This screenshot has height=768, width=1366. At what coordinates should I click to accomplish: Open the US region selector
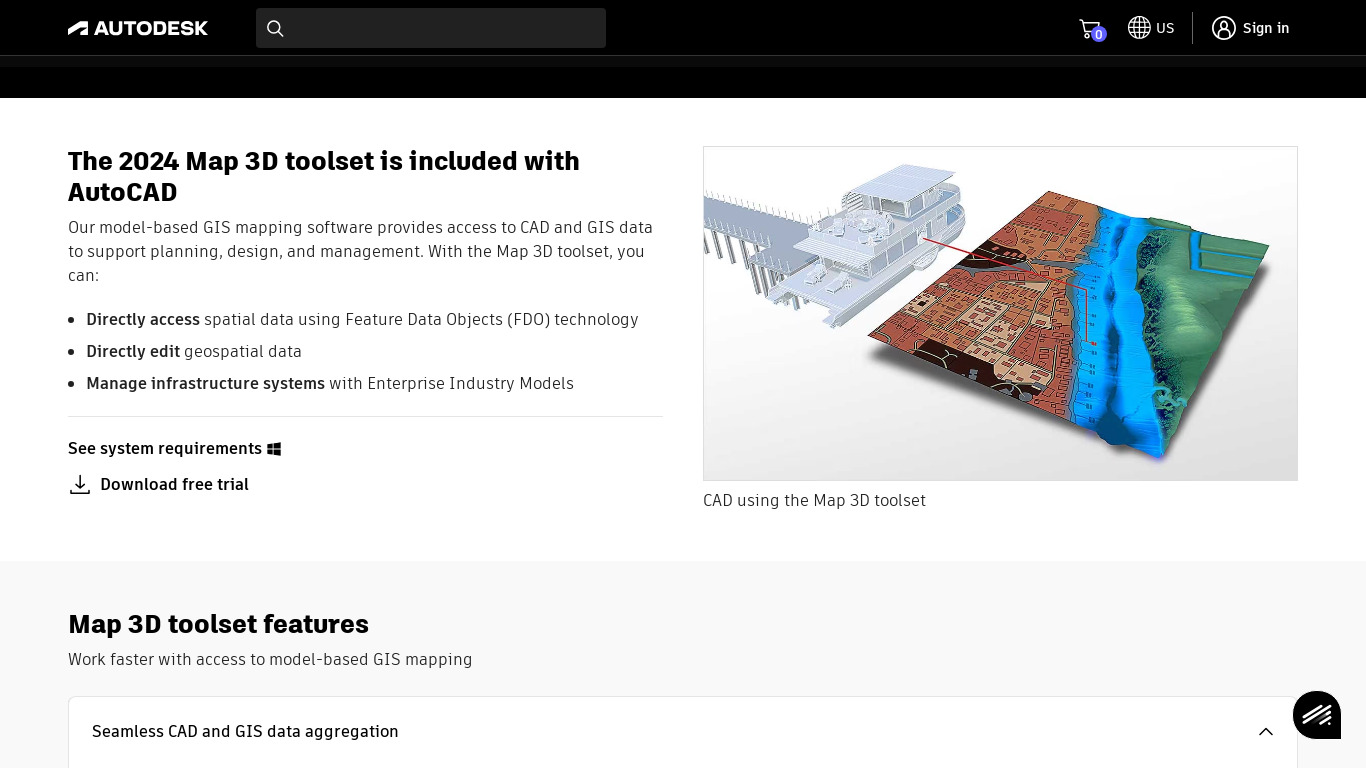tap(1151, 28)
